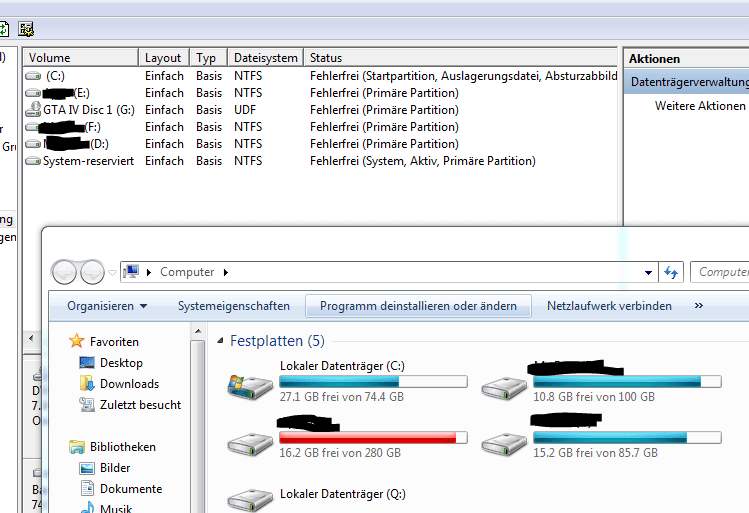This screenshot has height=513, width=749.
Task: Click the refresh arrows icon beside address bar
Action: (x=671, y=272)
